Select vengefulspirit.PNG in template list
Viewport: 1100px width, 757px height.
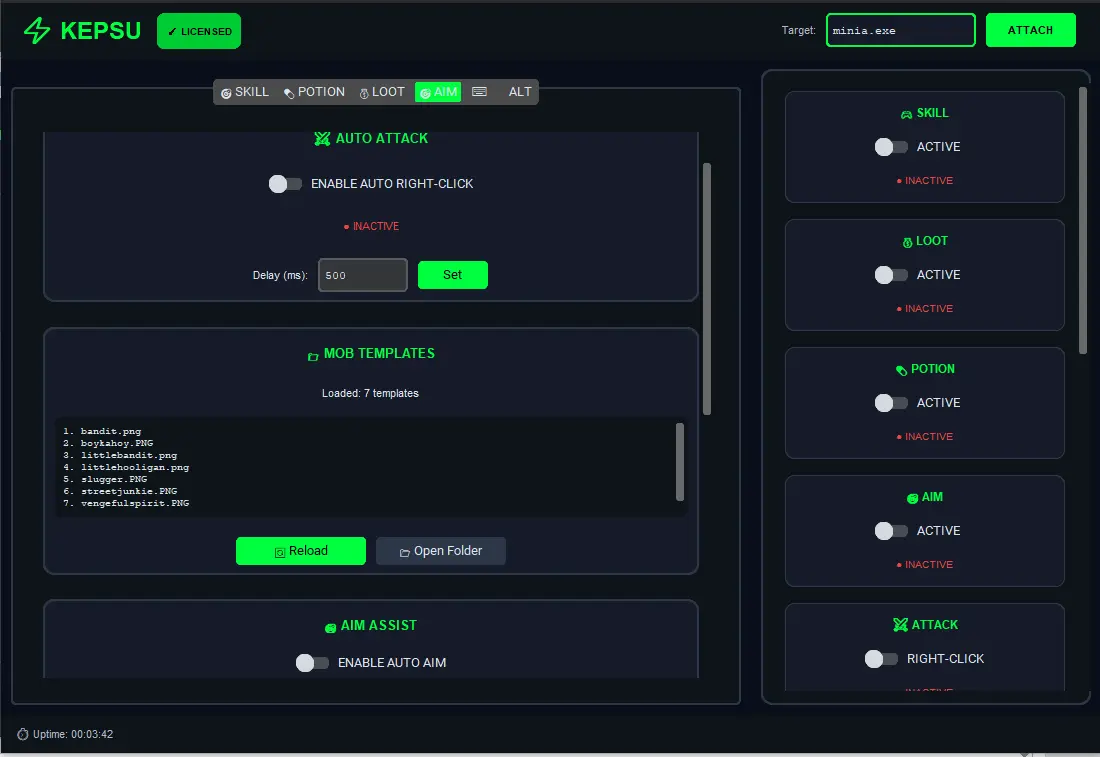coord(126,503)
